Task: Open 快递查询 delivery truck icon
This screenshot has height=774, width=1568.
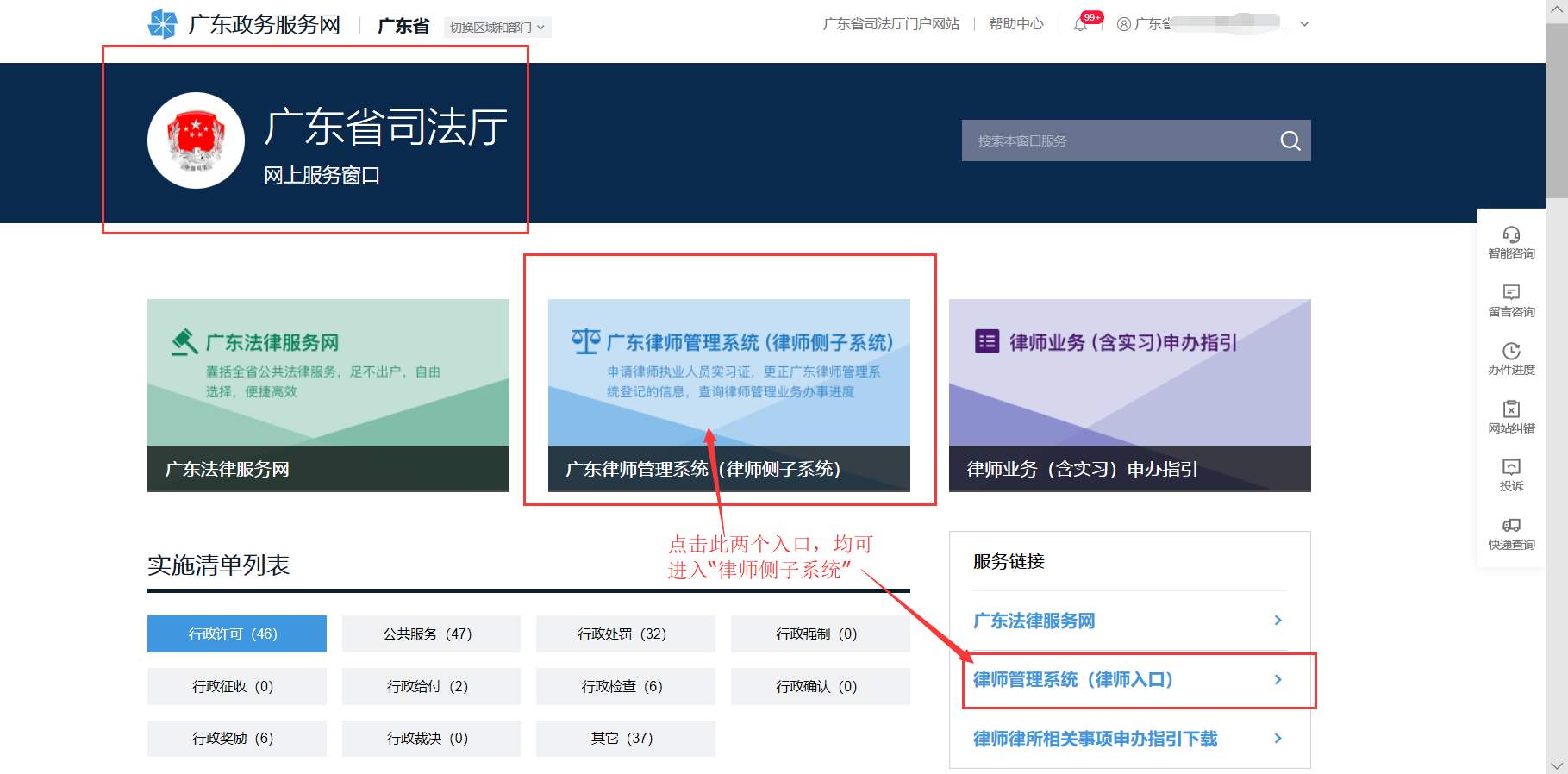Action: pyautogui.click(x=1511, y=525)
